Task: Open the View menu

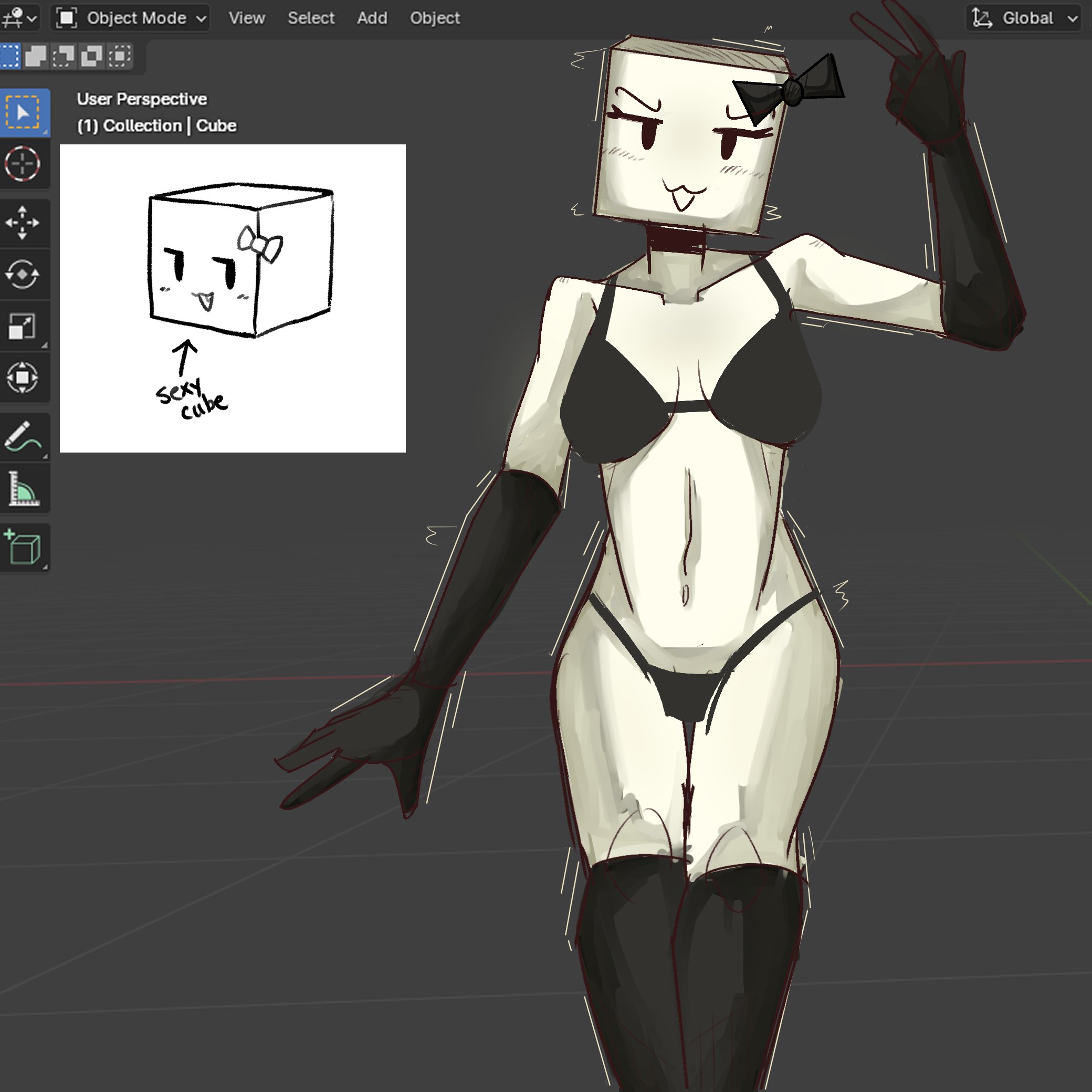Action: point(246,18)
